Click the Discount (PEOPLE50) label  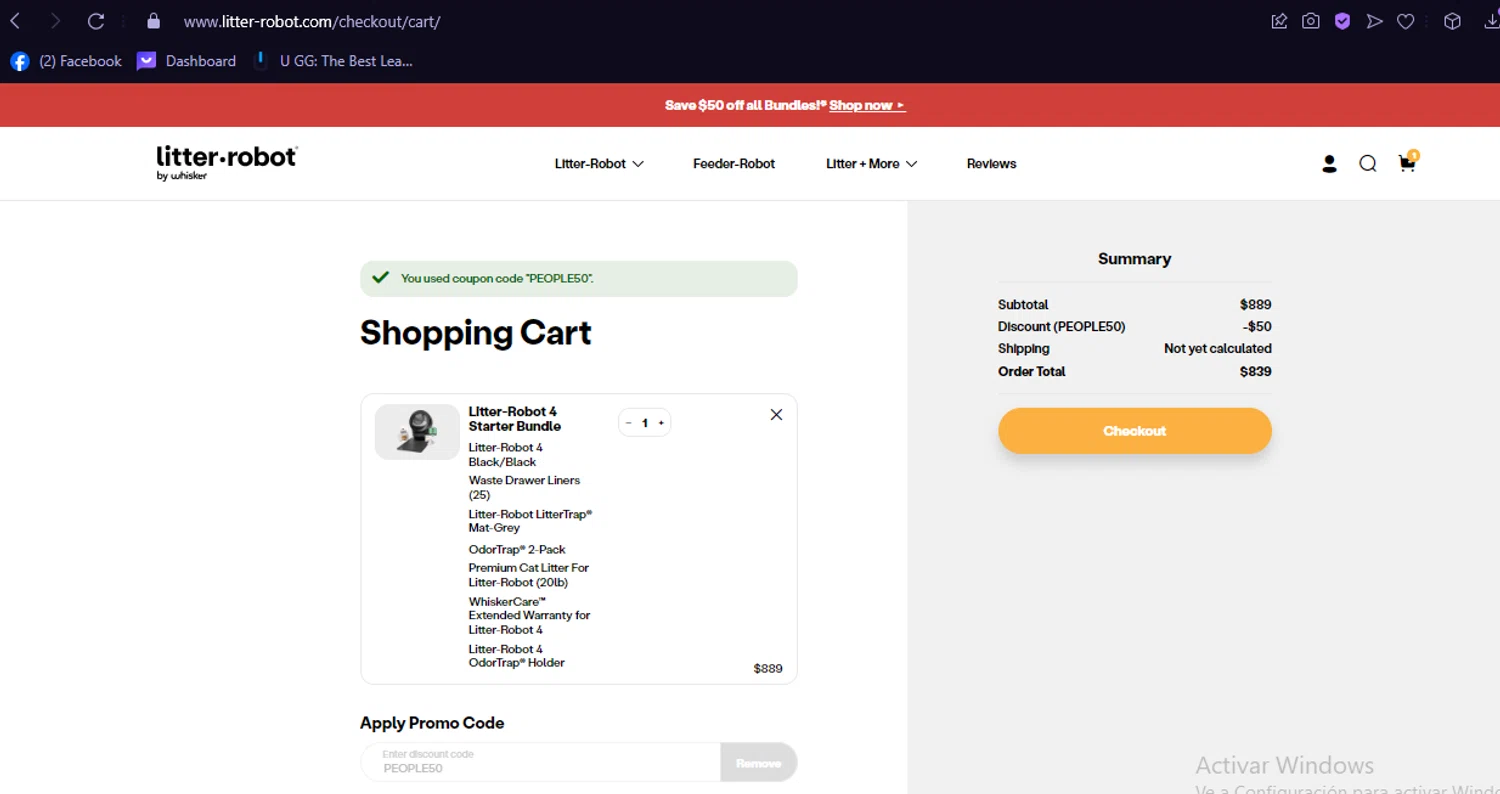(1061, 326)
